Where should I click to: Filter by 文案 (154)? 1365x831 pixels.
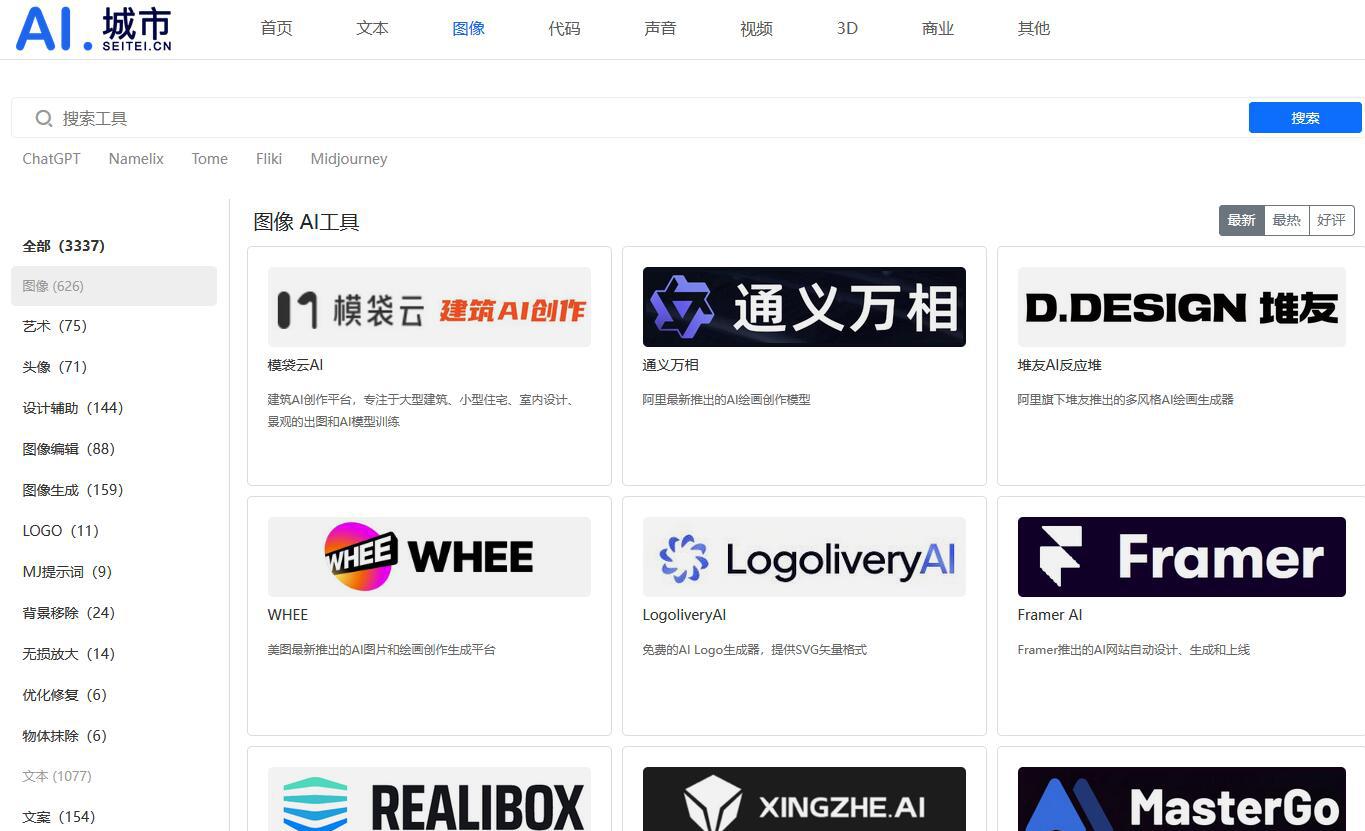pos(59,817)
